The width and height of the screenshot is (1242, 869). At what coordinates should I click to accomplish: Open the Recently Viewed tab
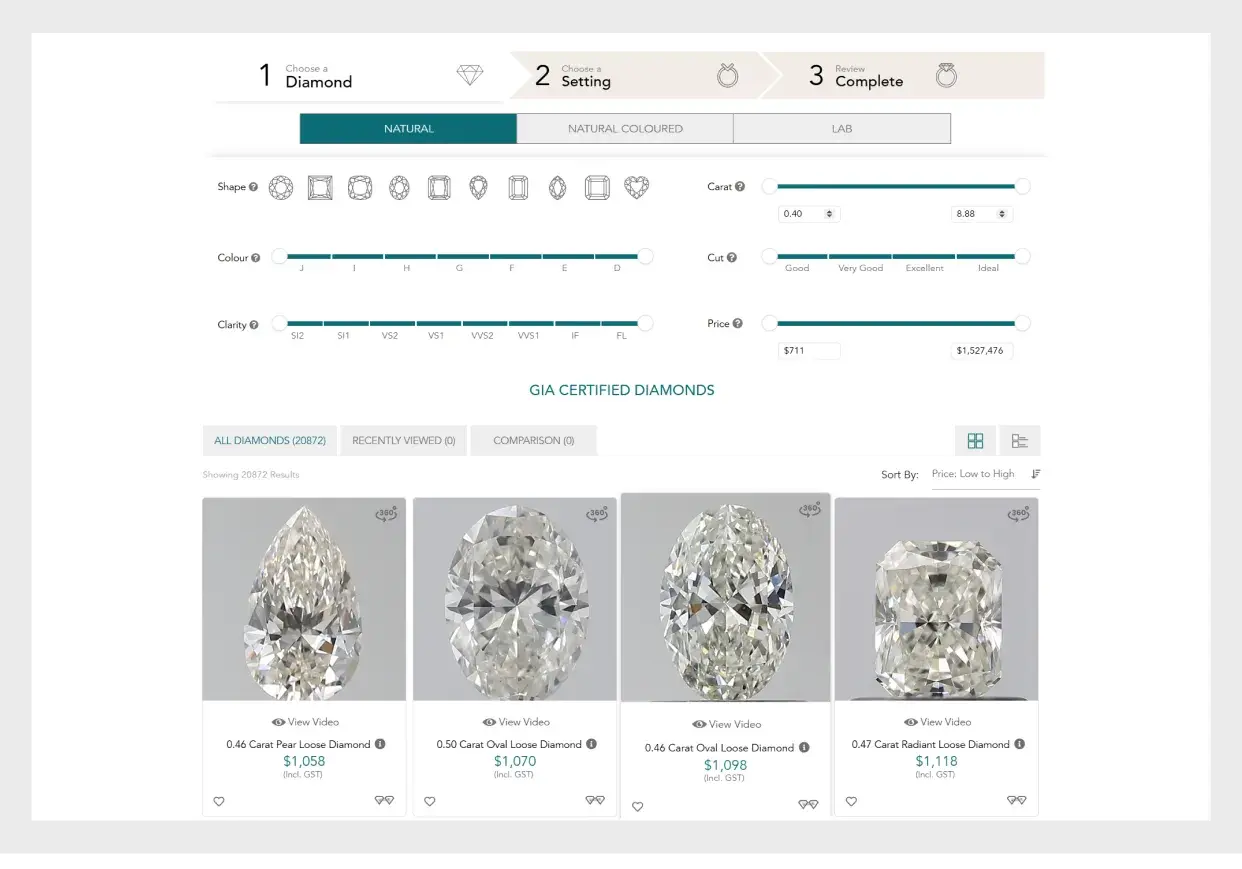(403, 441)
